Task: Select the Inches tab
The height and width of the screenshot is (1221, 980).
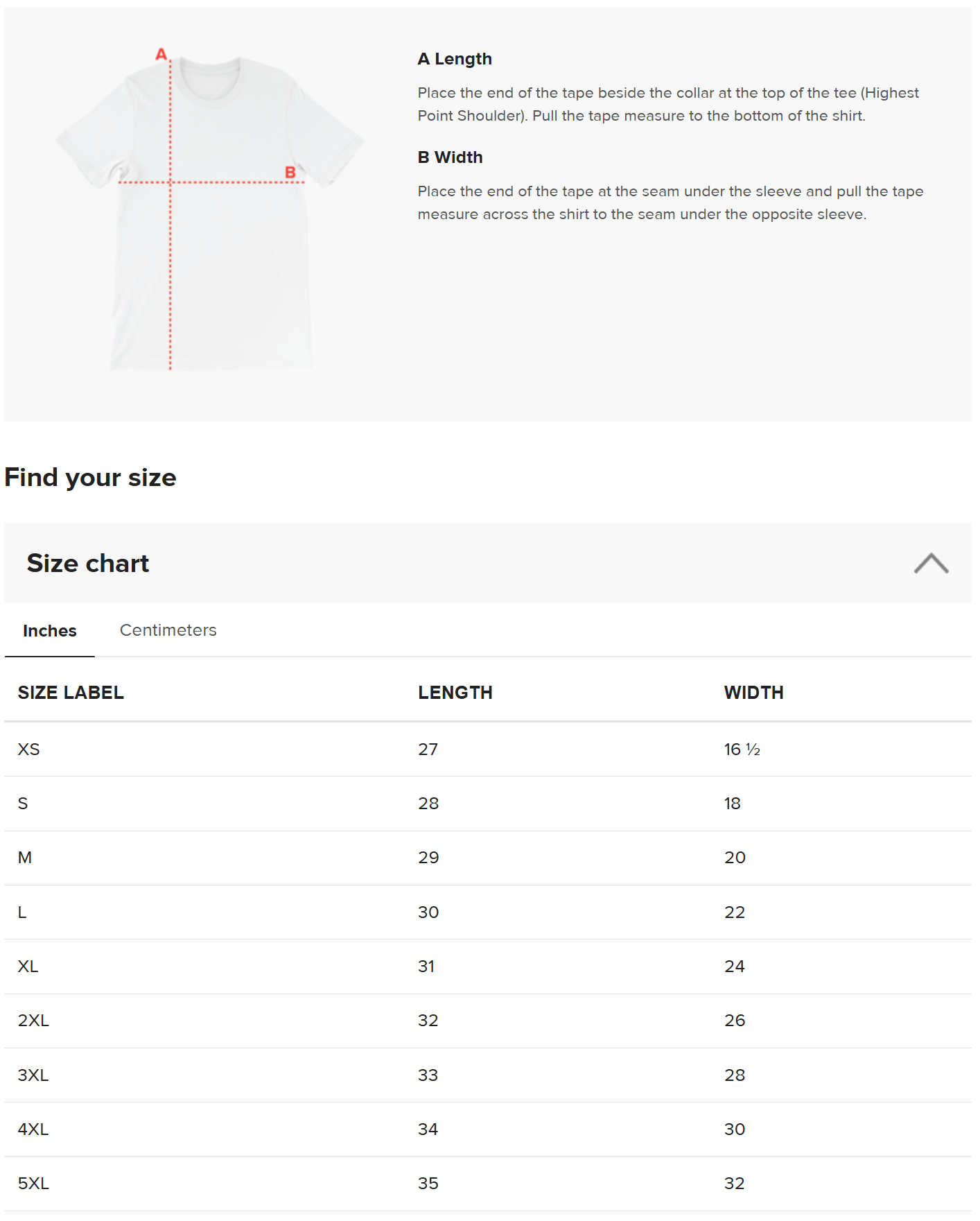Action: tap(50, 631)
